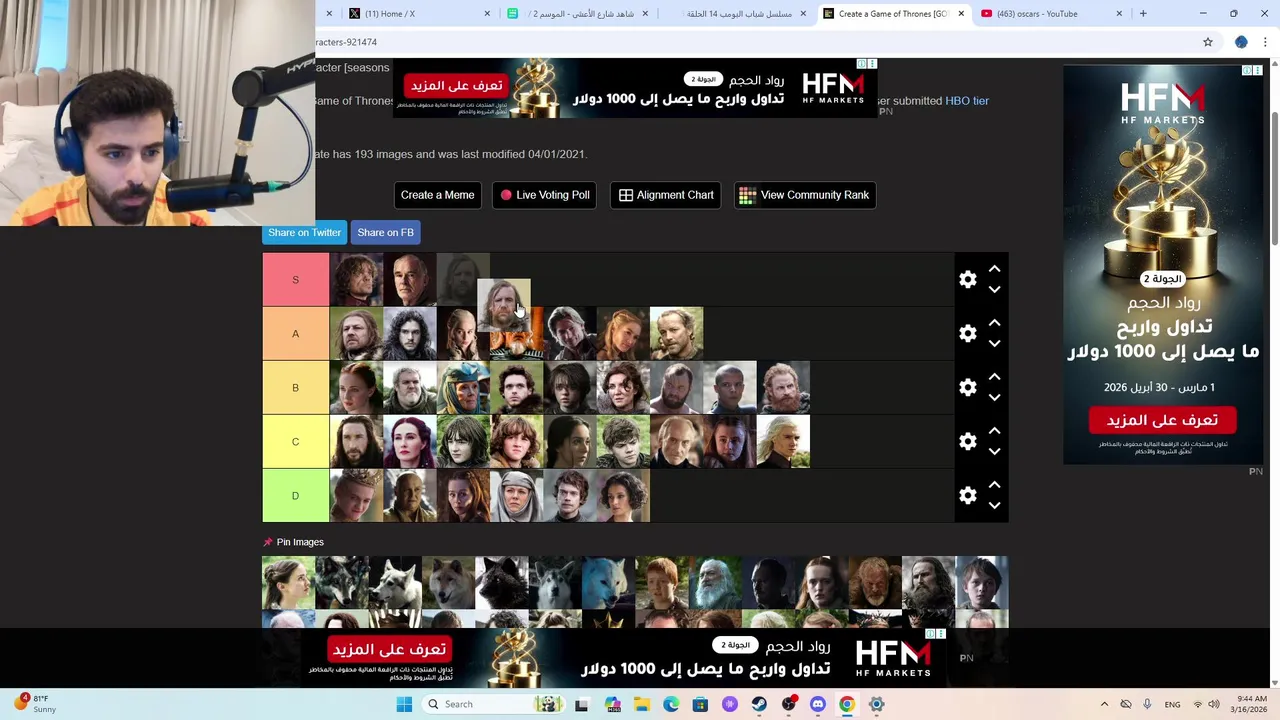1280x720 pixels.
Task: Show hidden system tray icons
Action: click(x=1104, y=704)
